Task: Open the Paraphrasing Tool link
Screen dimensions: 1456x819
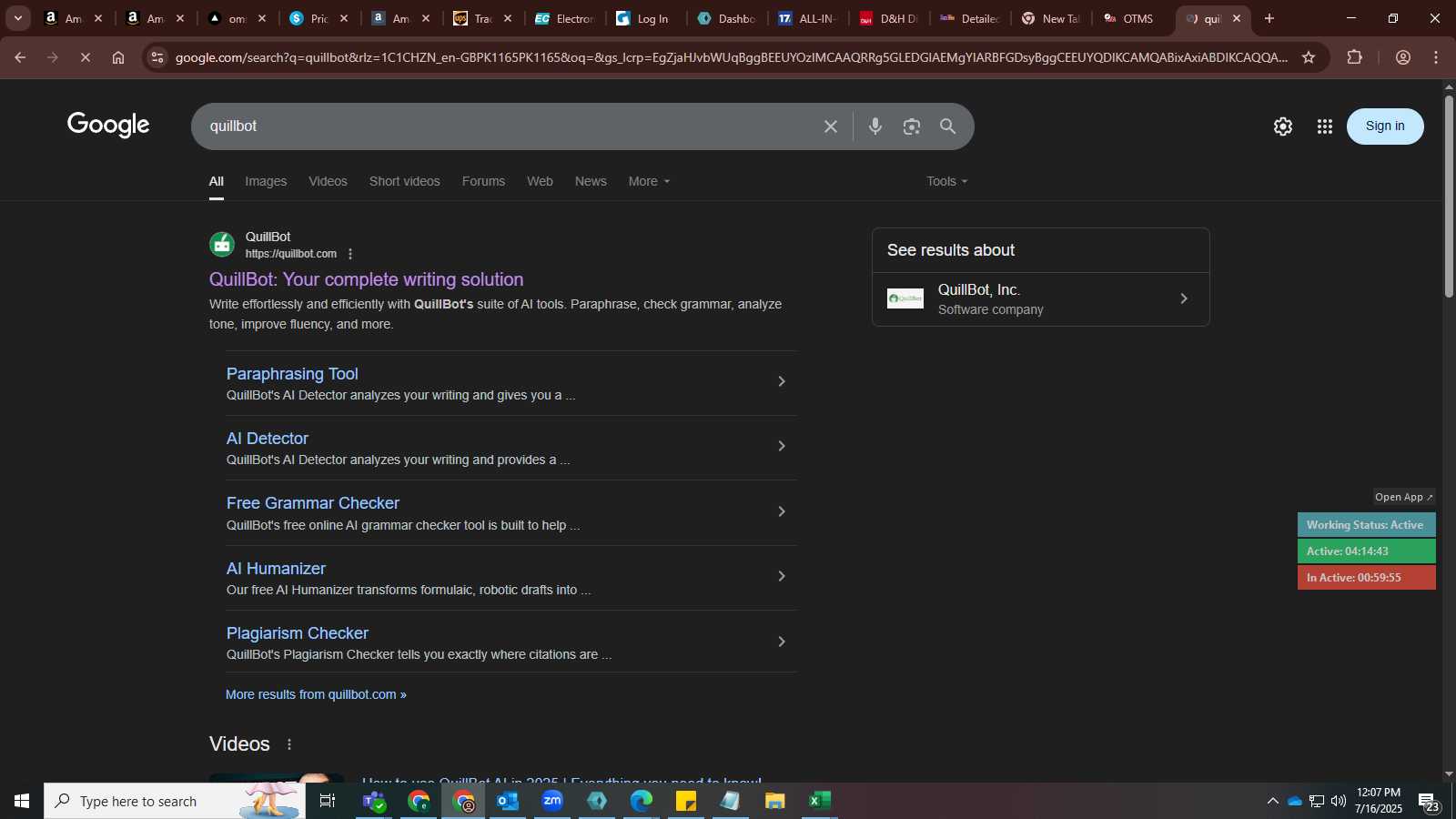Action: 292,374
